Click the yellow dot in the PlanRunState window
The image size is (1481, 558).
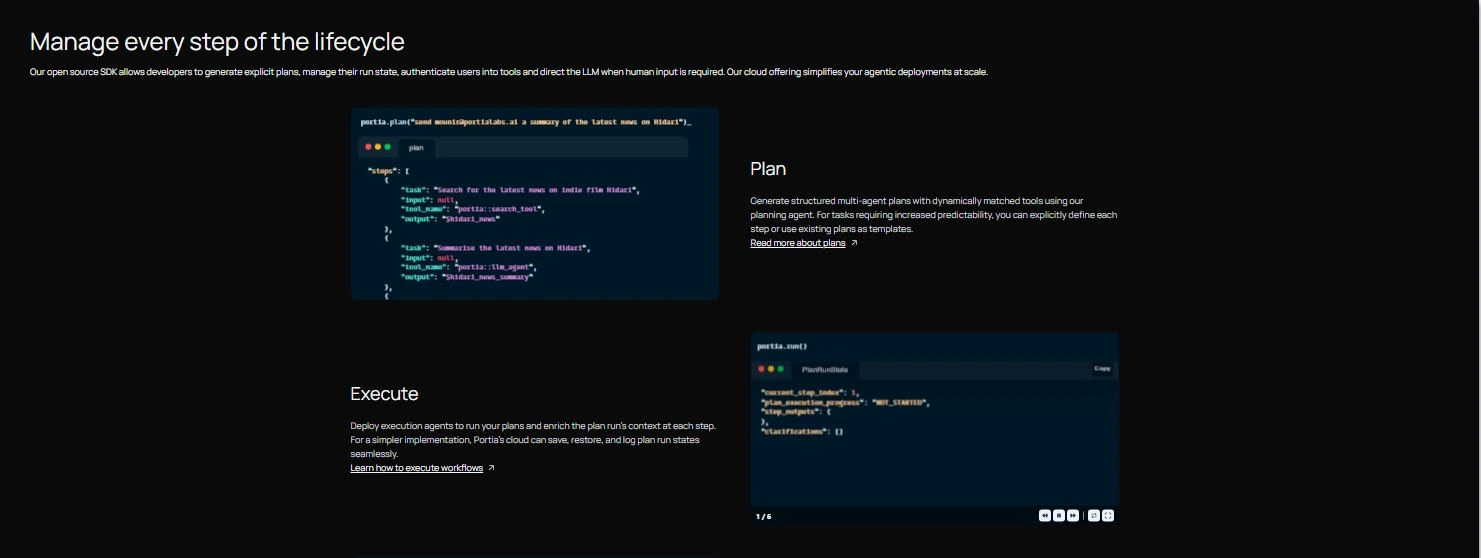click(x=771, y=369)
